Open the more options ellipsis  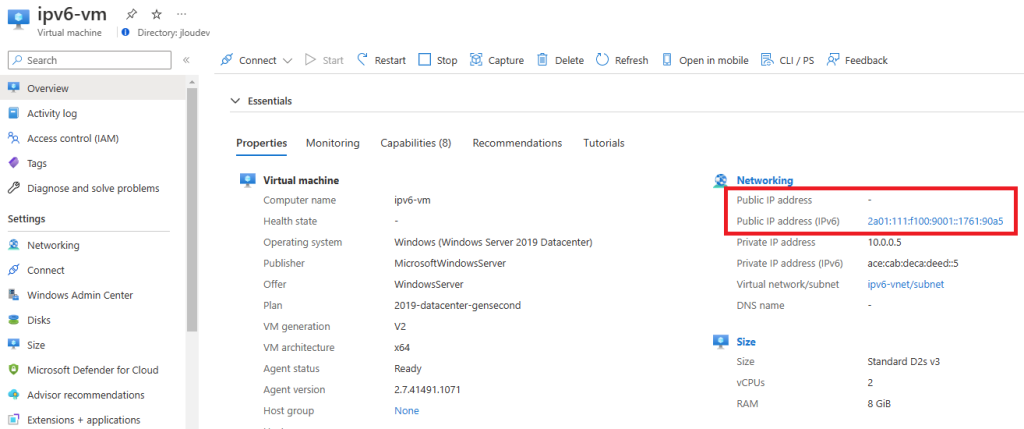coord(182,14)
